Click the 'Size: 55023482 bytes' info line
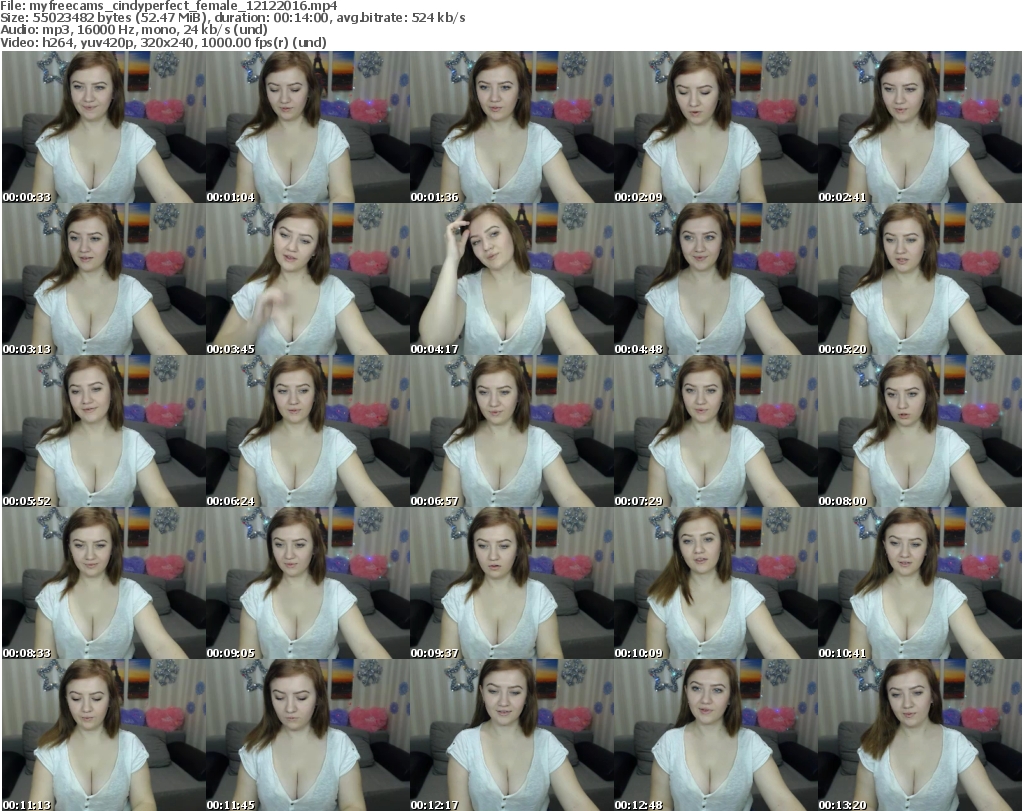Screen dimensions: 1024x811 232,18
